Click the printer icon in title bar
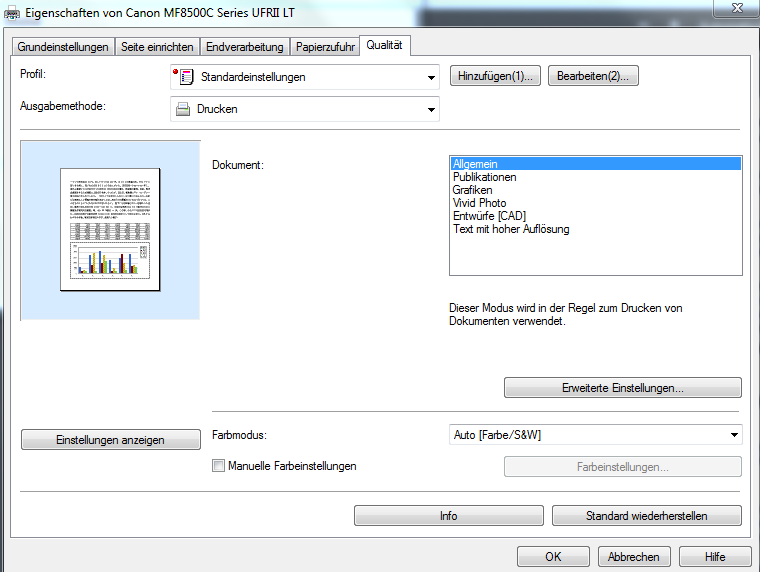The image size is (760, 572). pyautogui.click(x=12, y=14)
